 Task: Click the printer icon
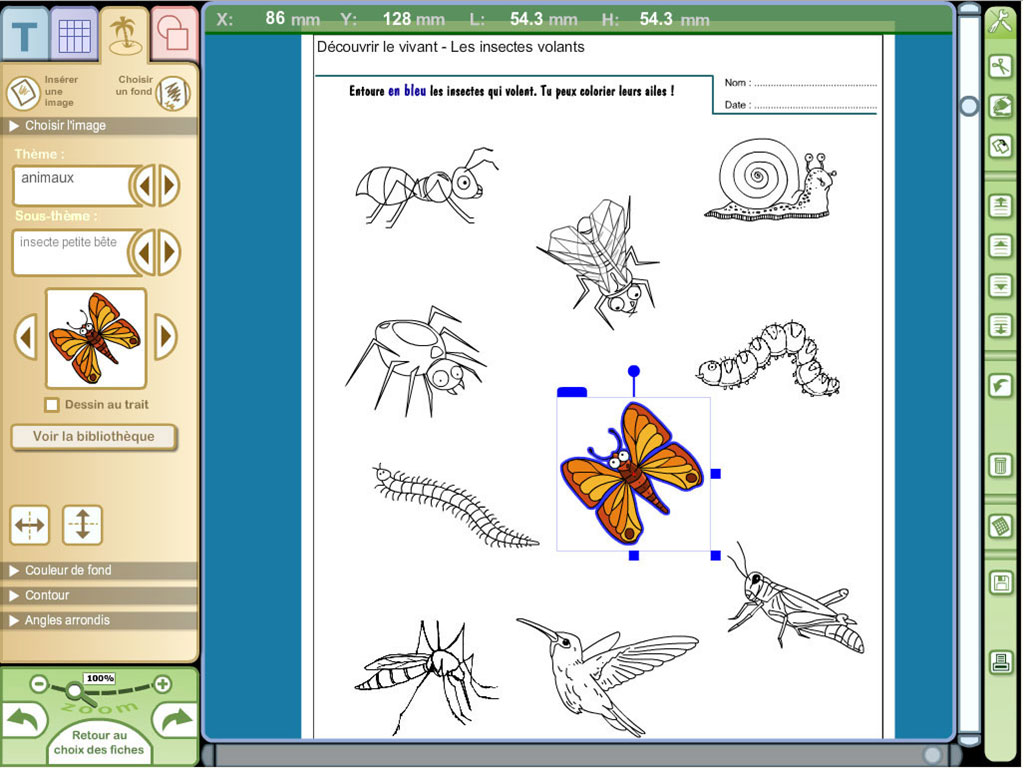coord(1000,661)
